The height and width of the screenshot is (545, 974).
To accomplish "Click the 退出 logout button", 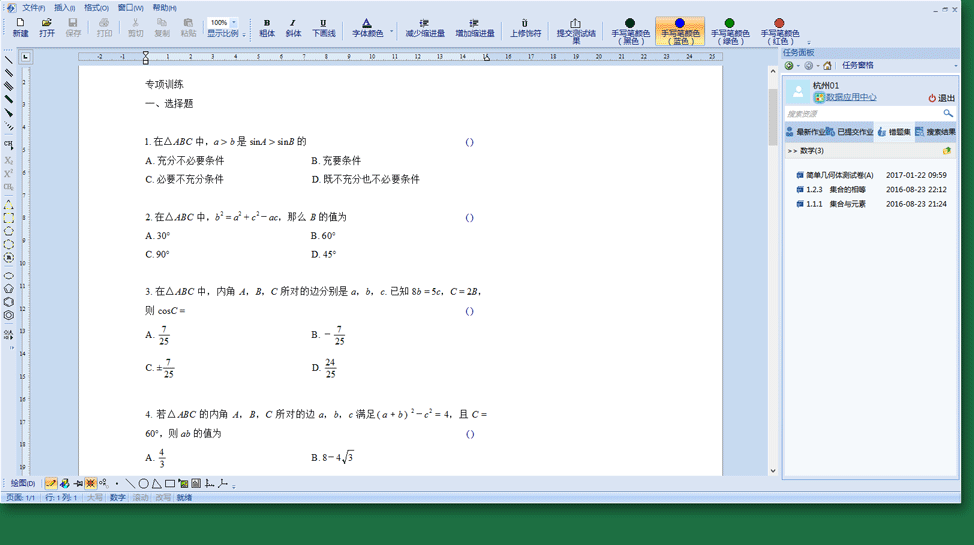I will 941,98.
